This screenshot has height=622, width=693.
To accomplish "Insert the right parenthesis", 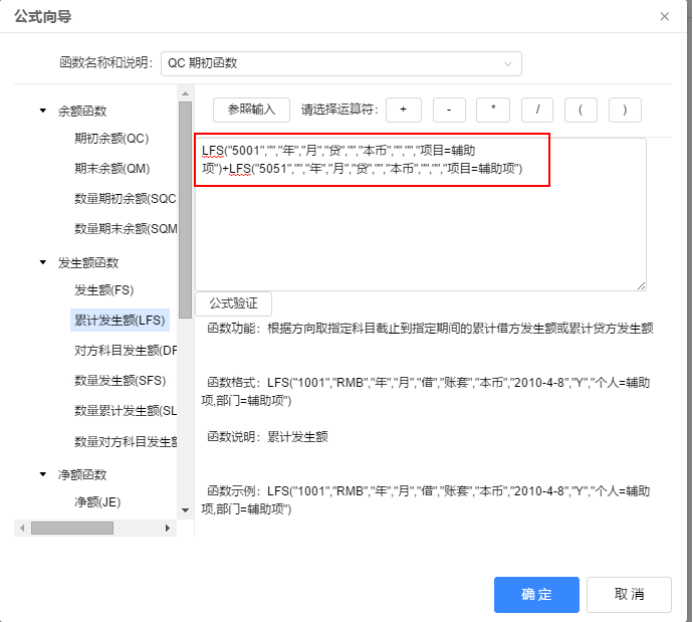I will [x=625, y=109].
